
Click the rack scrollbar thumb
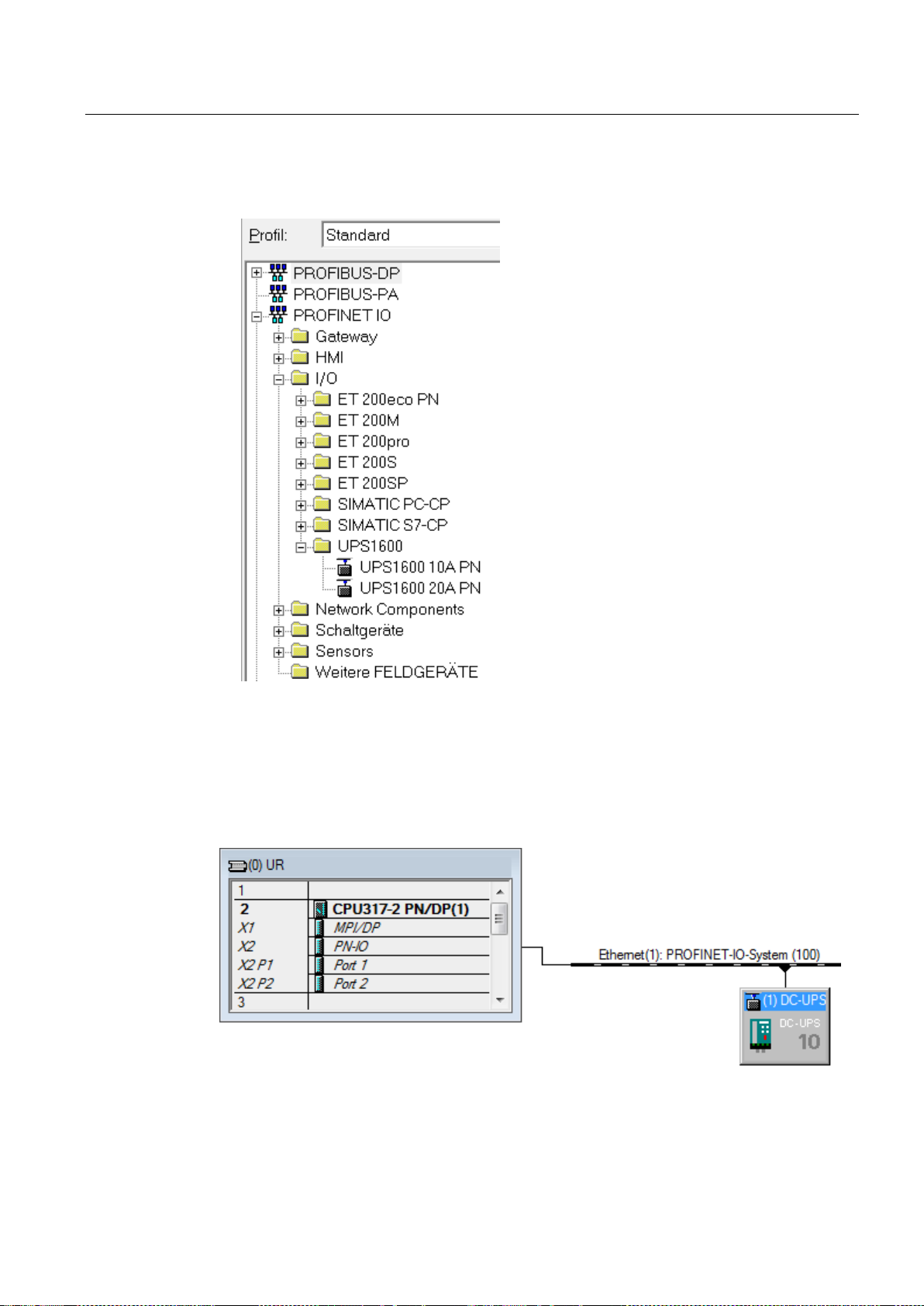click(500, 919)
